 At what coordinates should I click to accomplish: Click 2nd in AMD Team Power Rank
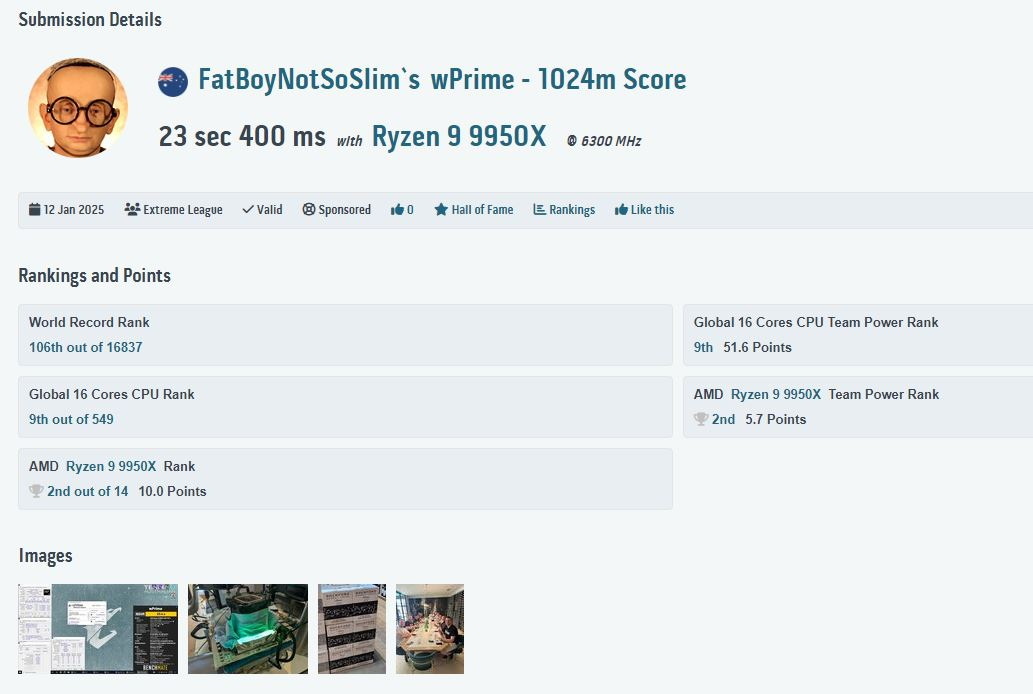click(723, 419)
